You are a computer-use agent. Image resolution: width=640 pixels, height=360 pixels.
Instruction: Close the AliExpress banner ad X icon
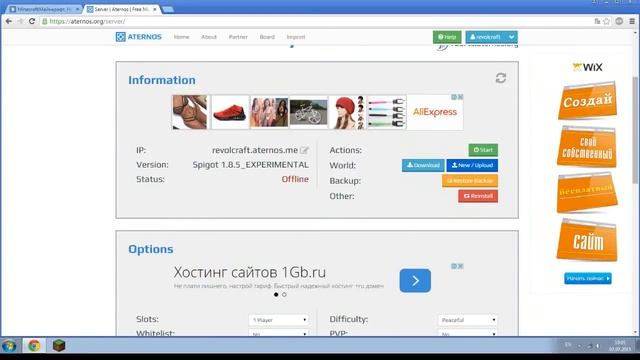coord(460,97)
